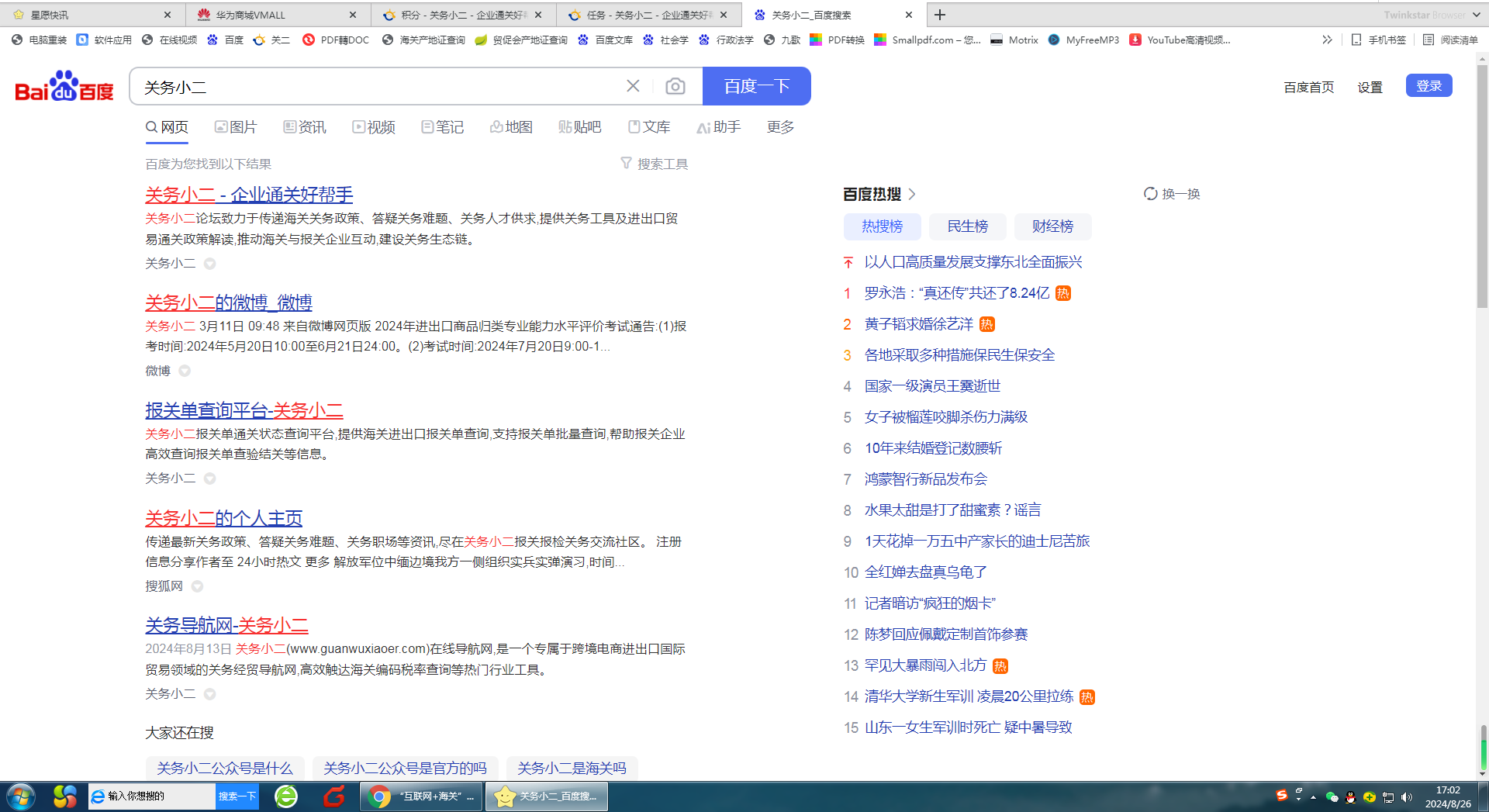The image size is (1489, 812).
Task: Click related search 关务小二是海关吗
Action: [572, 768]
